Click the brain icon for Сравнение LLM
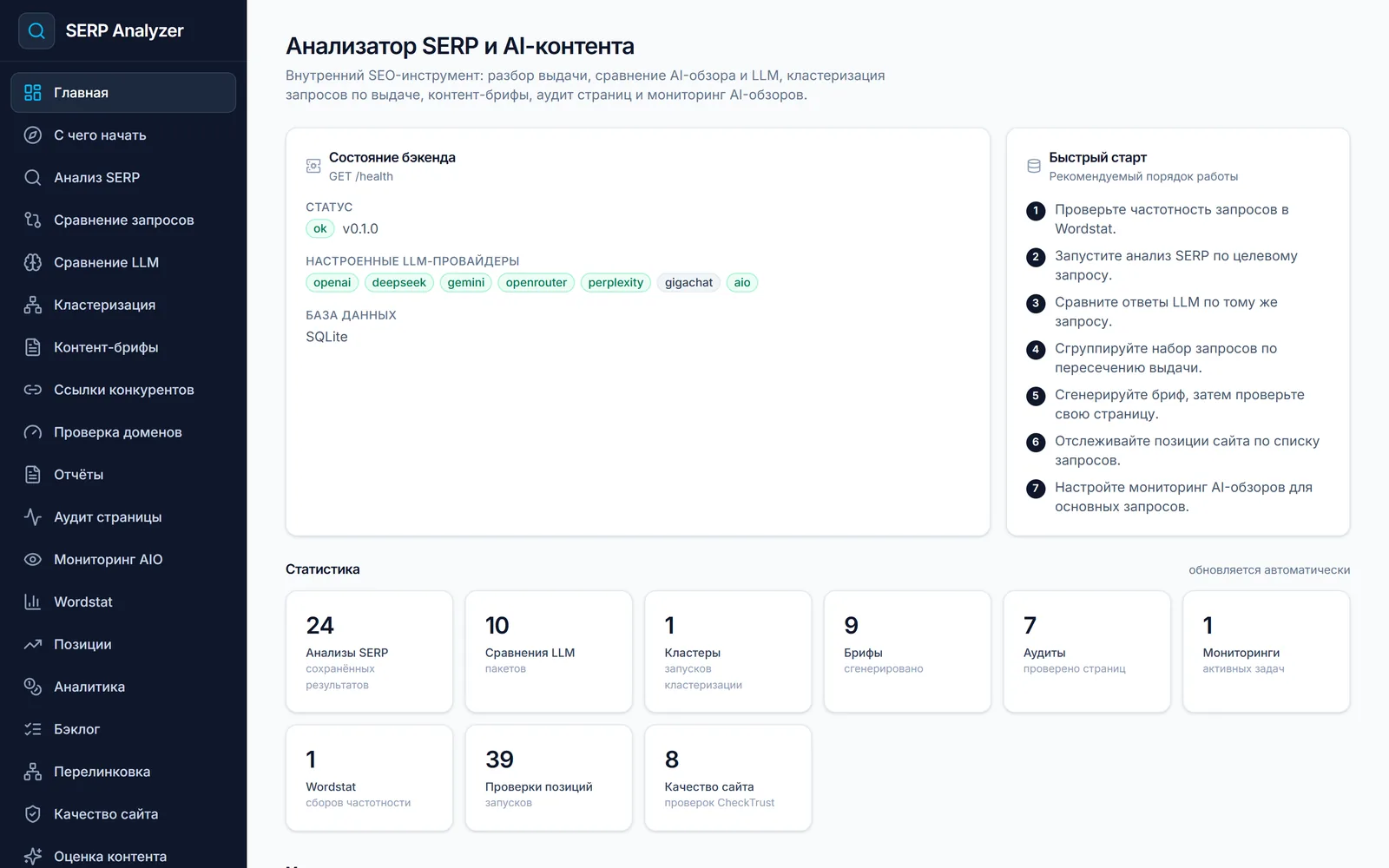This screenshot has width=1389, height=868. (x=33, y=263)
